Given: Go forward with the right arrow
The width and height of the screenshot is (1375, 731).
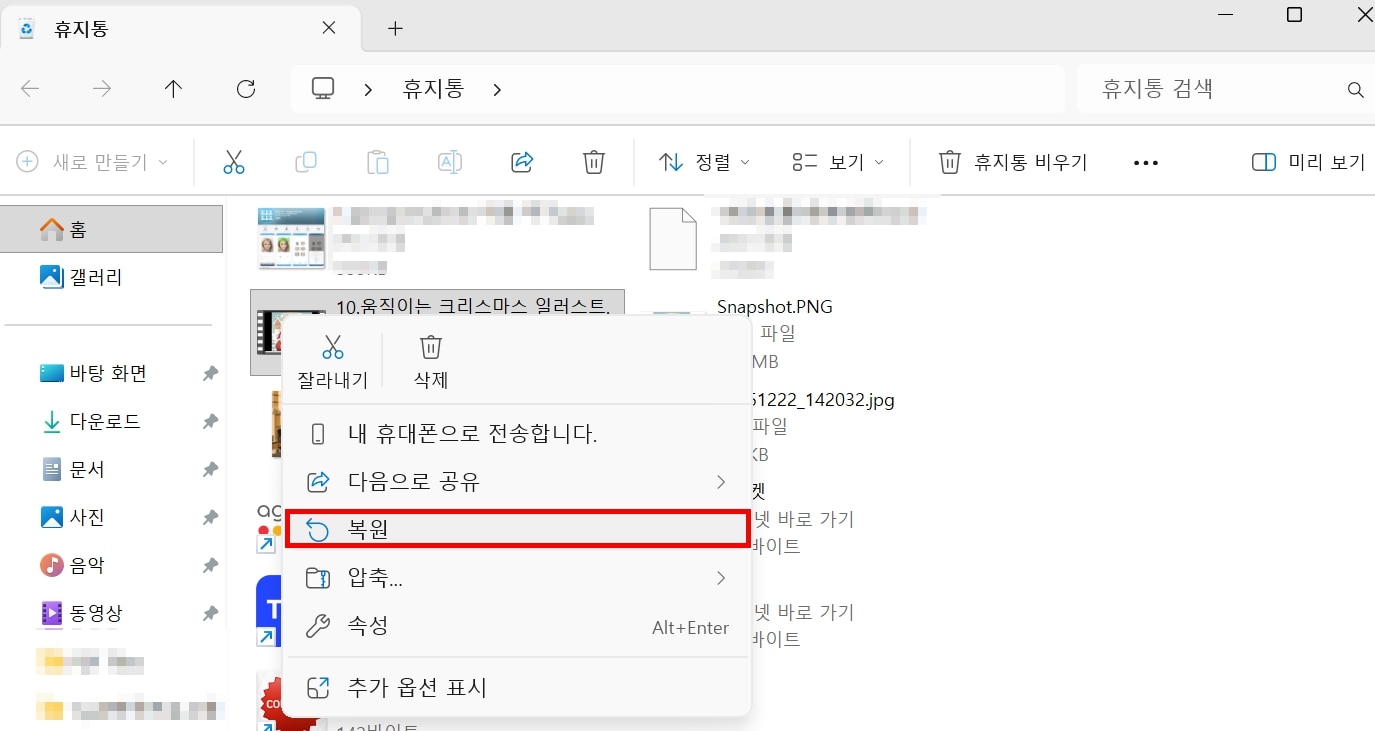Looking at the screenshot, I should click(102, 89).
